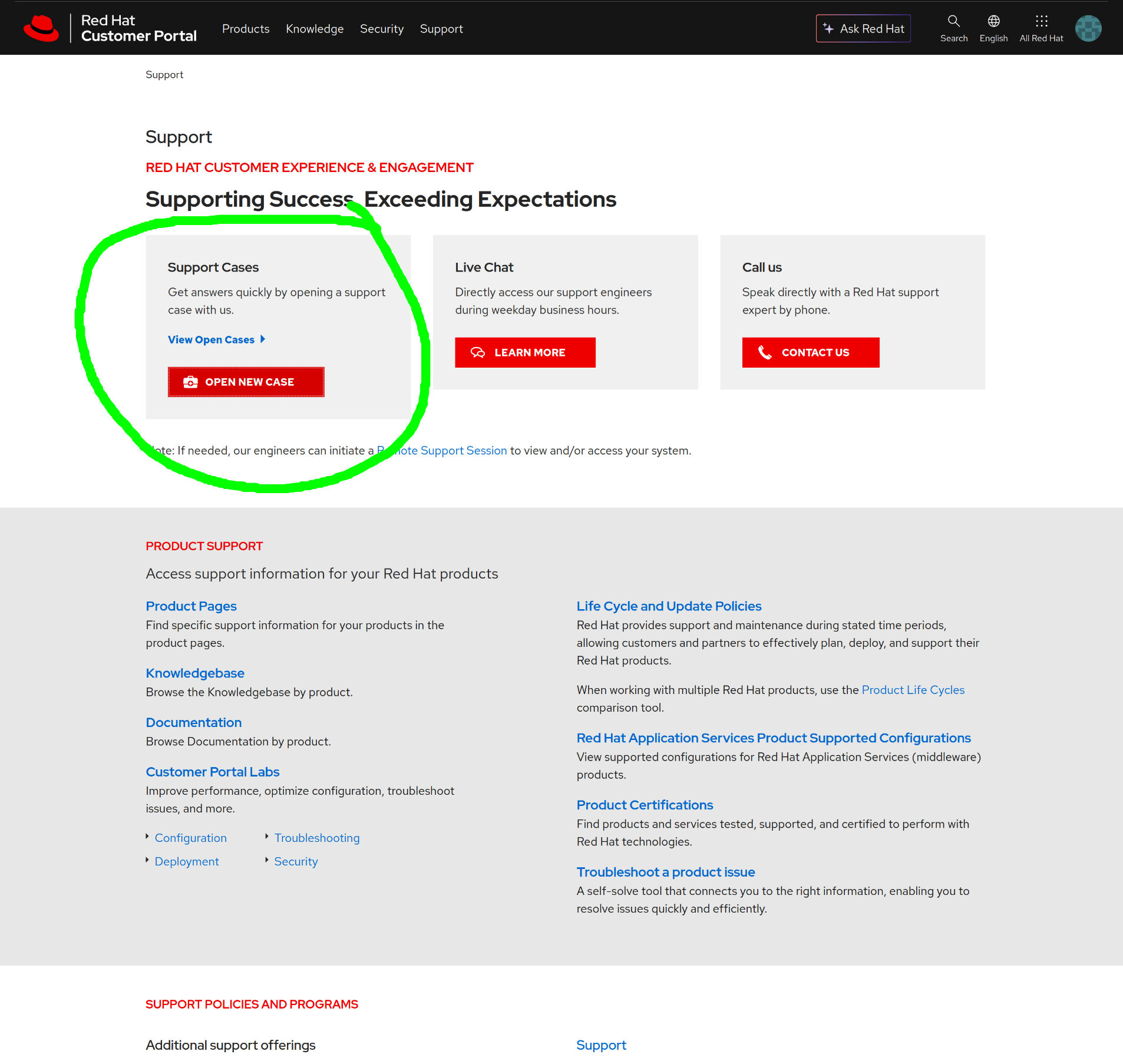Click the Call us card heading
Image resolution: width=1123 pixels, height=1064 pixels.
(x=762, y=267)
